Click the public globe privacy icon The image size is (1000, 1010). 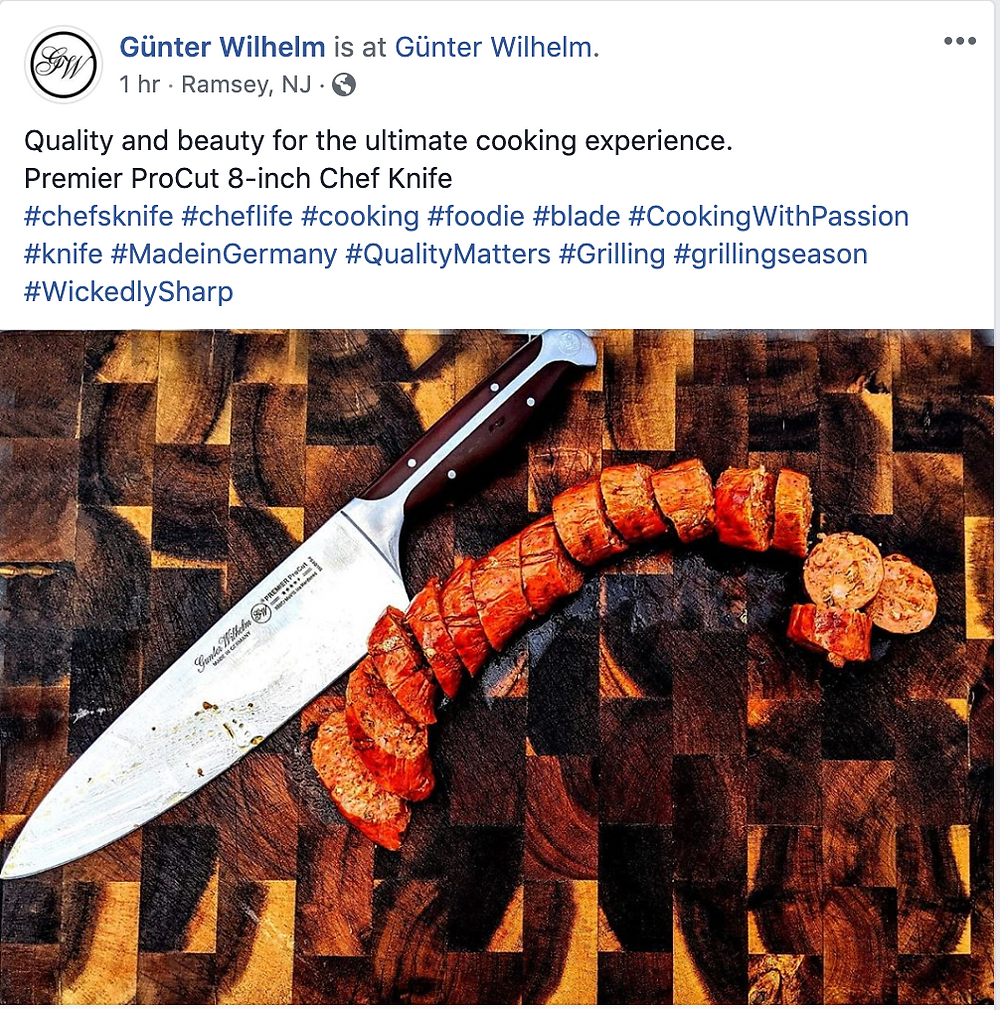[343, 84]
